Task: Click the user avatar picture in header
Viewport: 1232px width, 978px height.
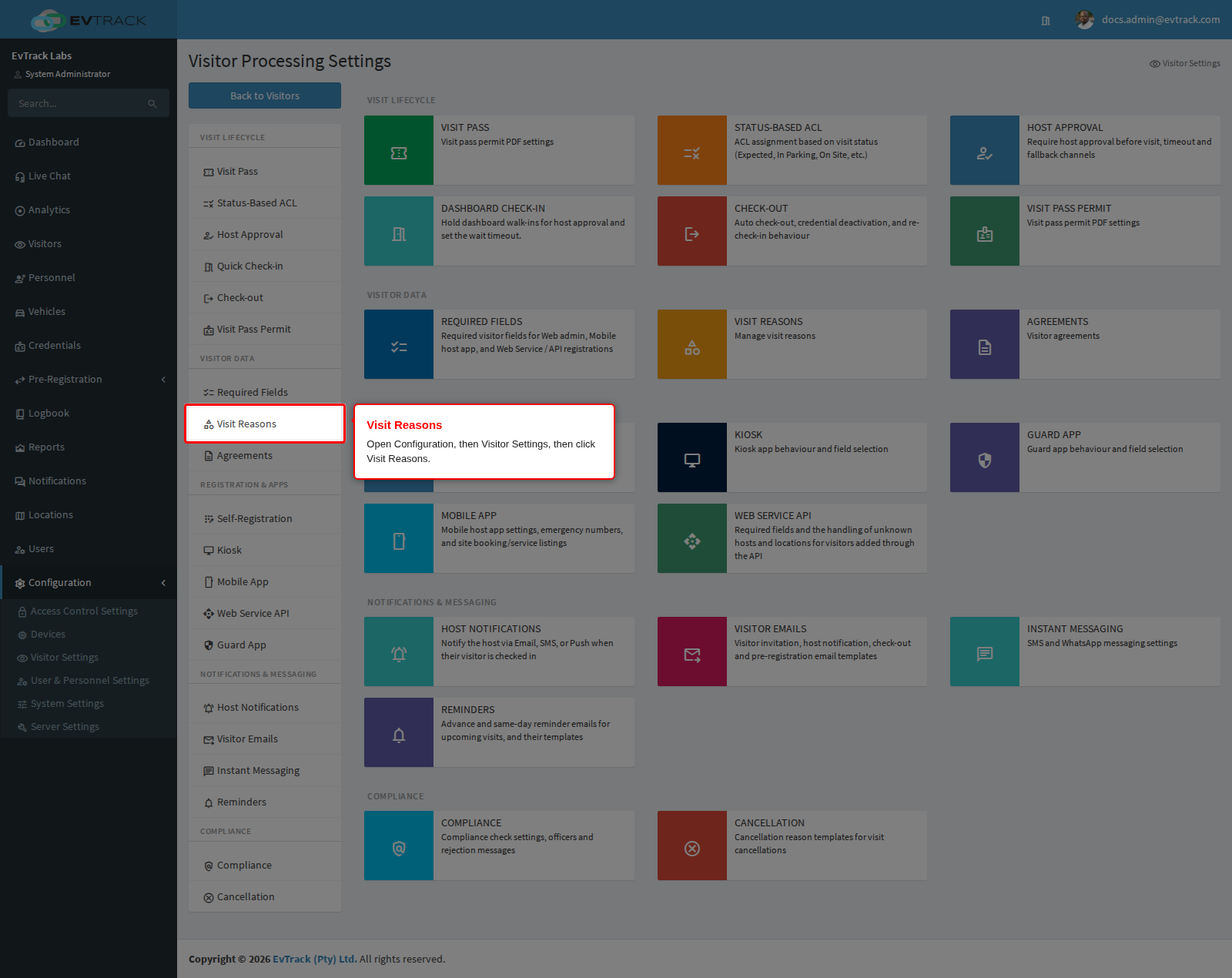Action: 1085,20
